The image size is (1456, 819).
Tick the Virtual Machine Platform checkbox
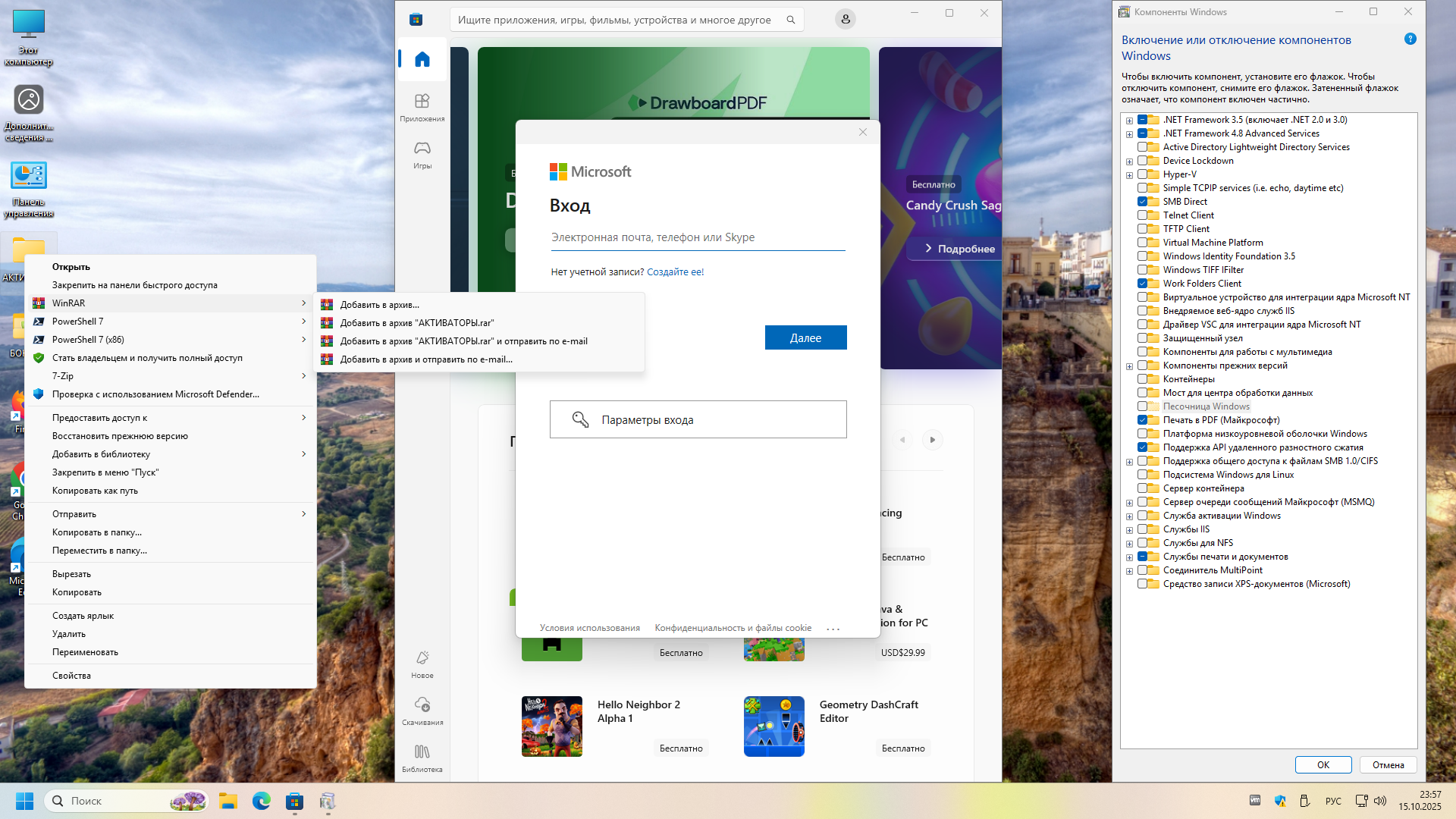click(1142, 243)
